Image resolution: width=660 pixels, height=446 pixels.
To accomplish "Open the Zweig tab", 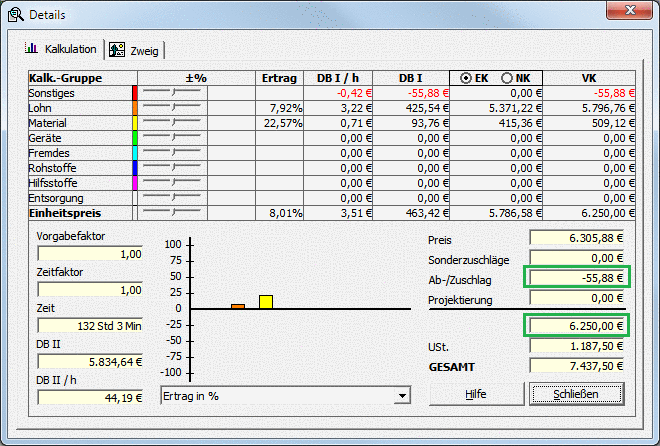I will (x=134, y=50).
